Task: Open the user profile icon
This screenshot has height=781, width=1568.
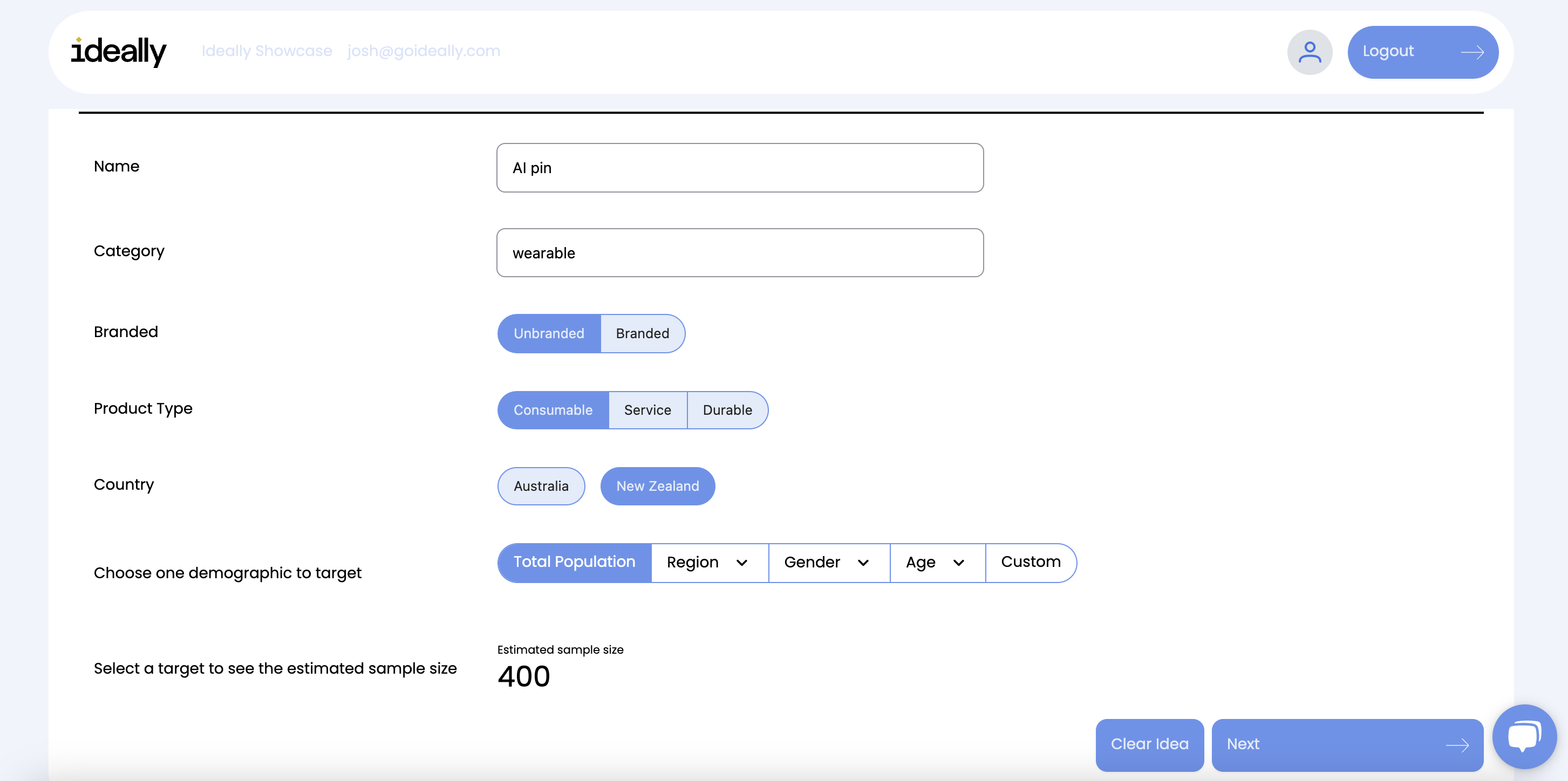Action: click(1310, 52)
